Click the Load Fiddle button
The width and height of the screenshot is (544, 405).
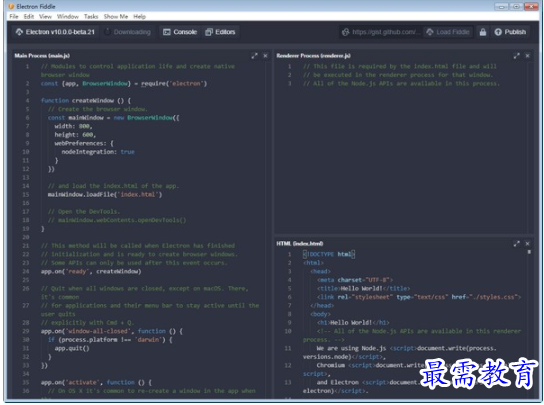pos(448,32)
